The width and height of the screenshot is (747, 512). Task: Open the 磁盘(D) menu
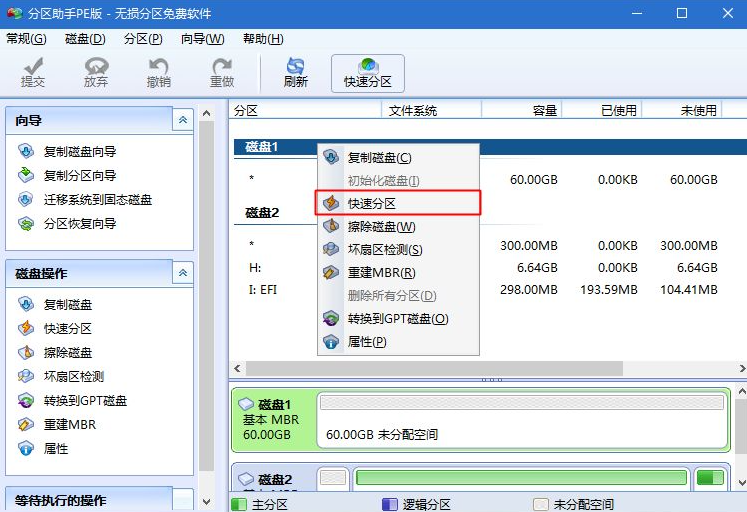tap(85, 39)
